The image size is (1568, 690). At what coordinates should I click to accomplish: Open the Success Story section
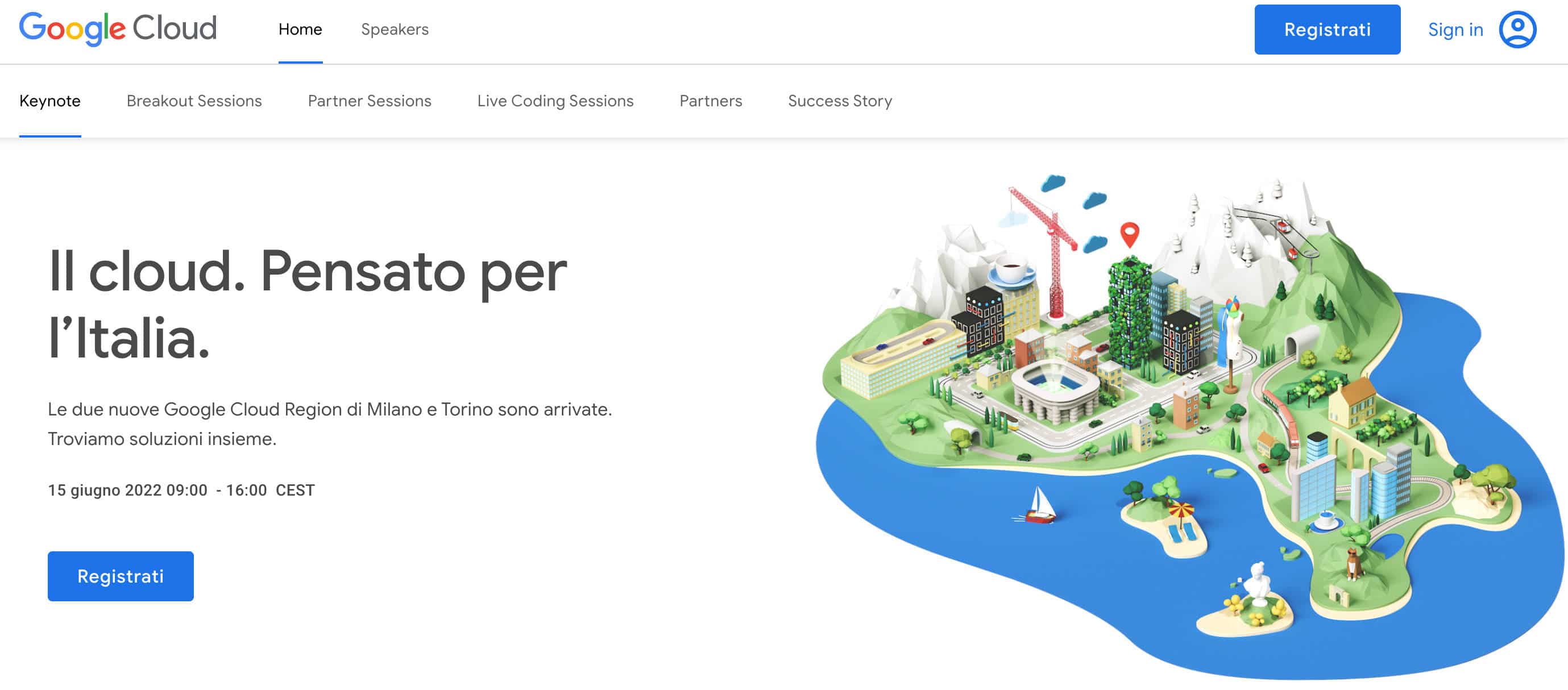click(839, 101)
